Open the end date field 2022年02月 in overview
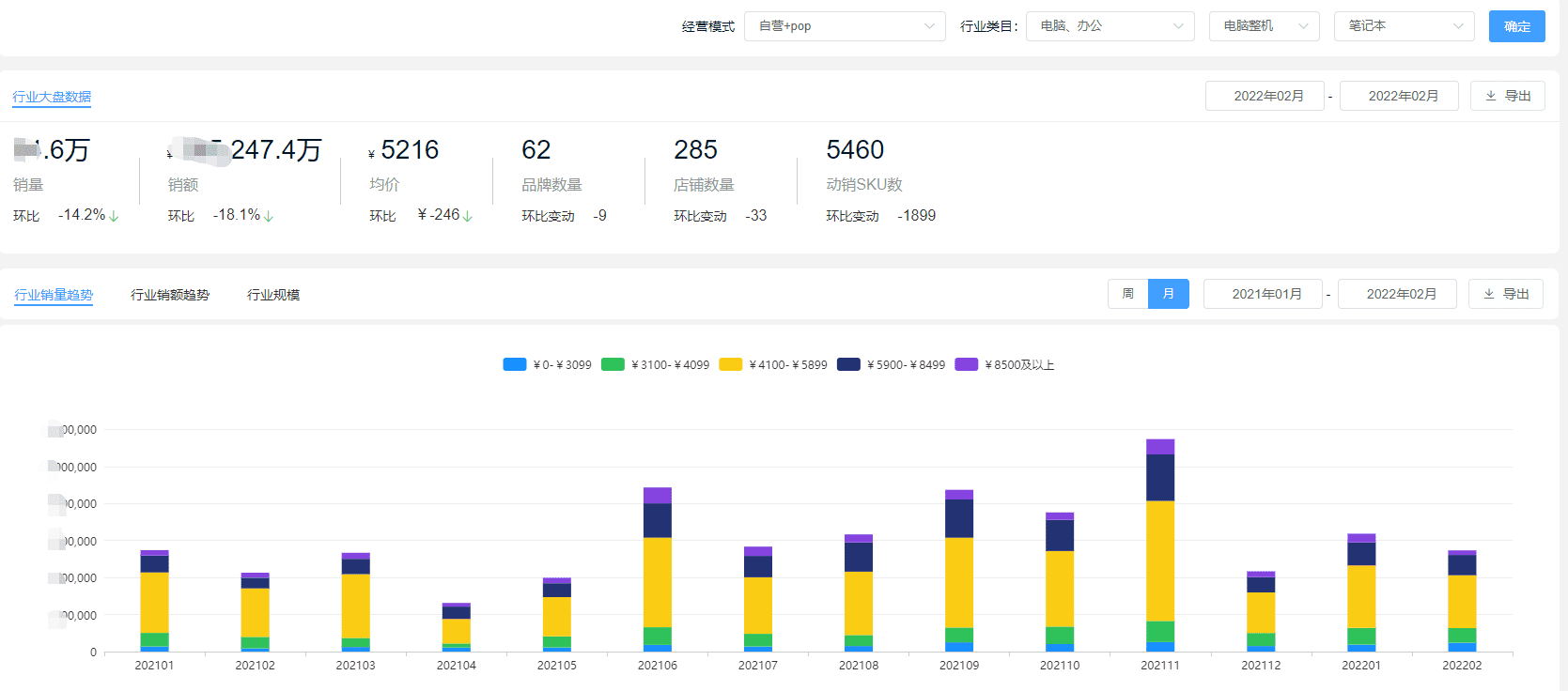This screenshot has width=1568, height=691. click(x=1399, y=96)
